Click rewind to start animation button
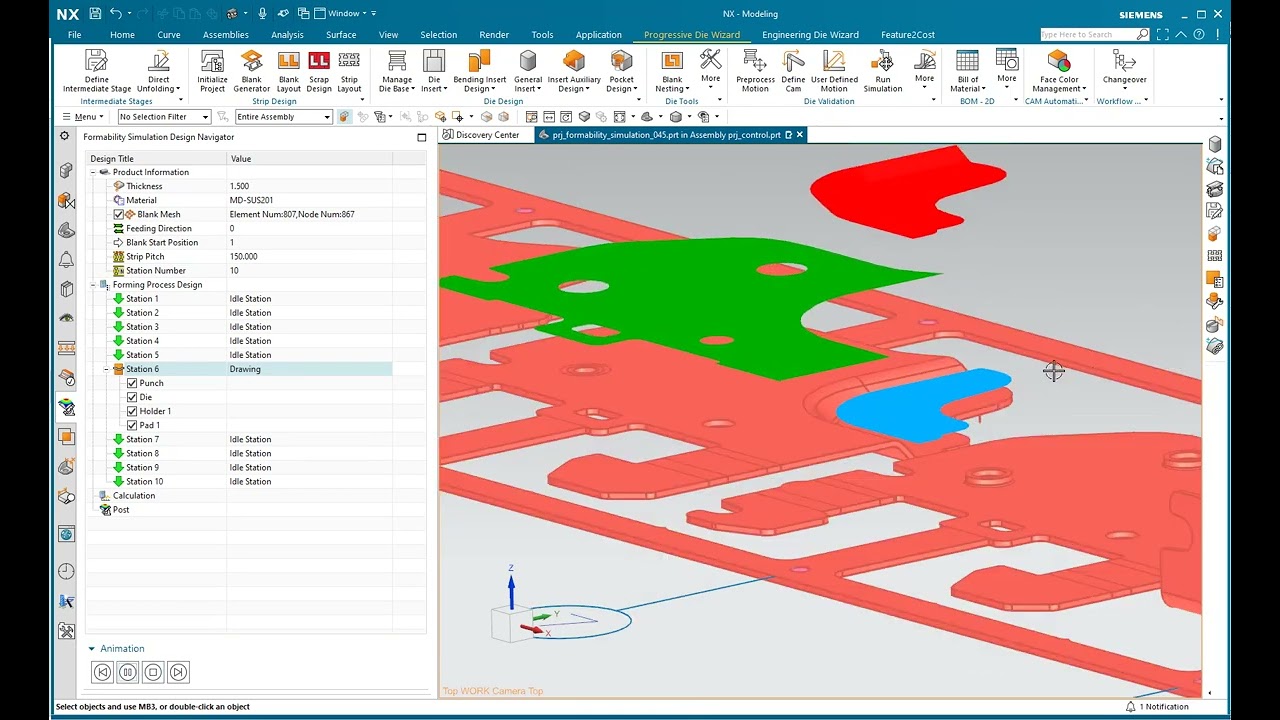This screenshot has height=720, width=1280. pyautogui.click(x=102, y=673)
